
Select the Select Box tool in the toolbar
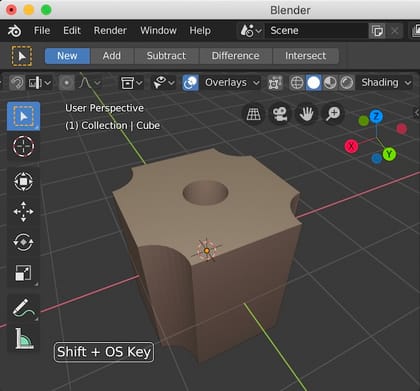tap(23, 116)
